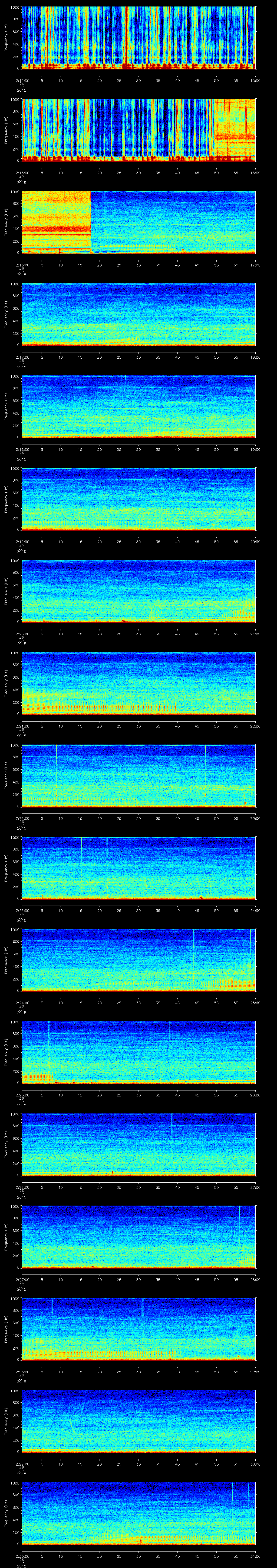This screenshot has width=277, height=1568.
Task: Click the spectrogram panel starting at 2:25:00
Action: click(139, 1052)
